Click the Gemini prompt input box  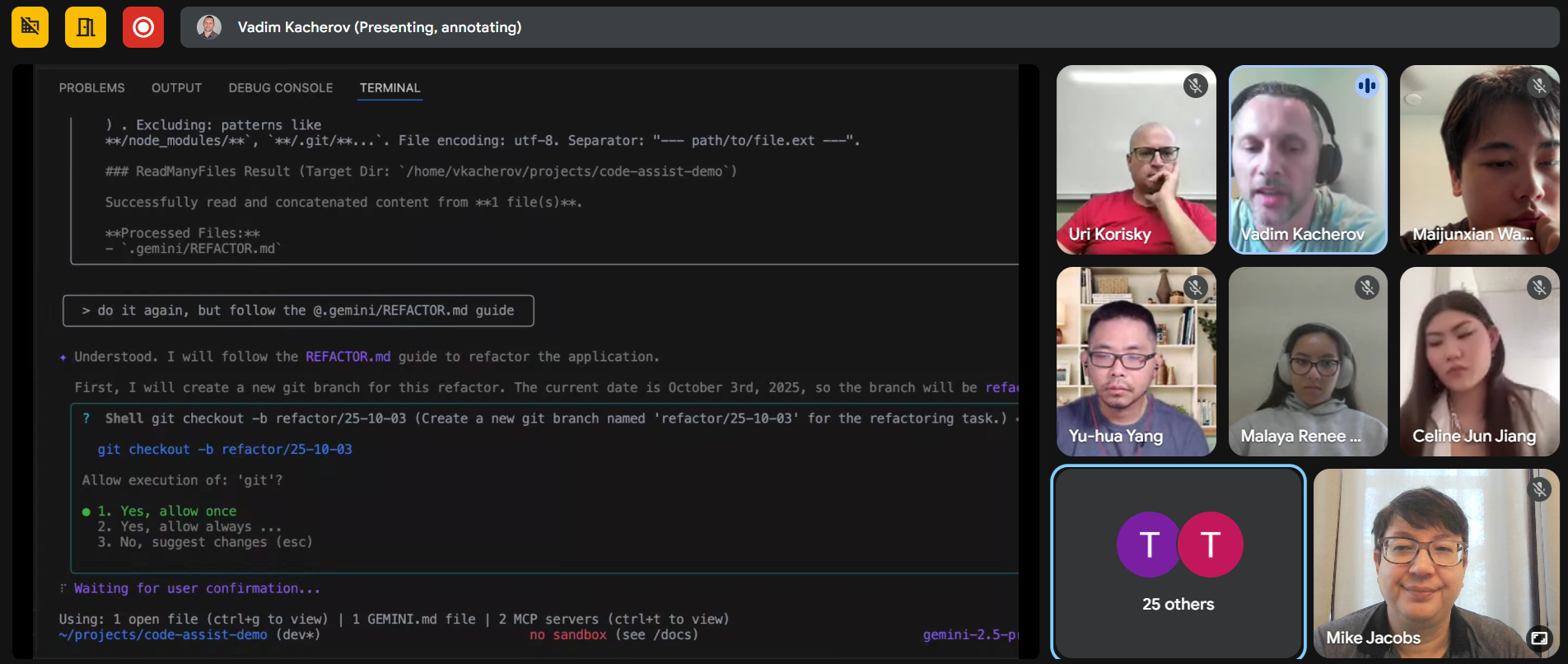click(298, 311)
